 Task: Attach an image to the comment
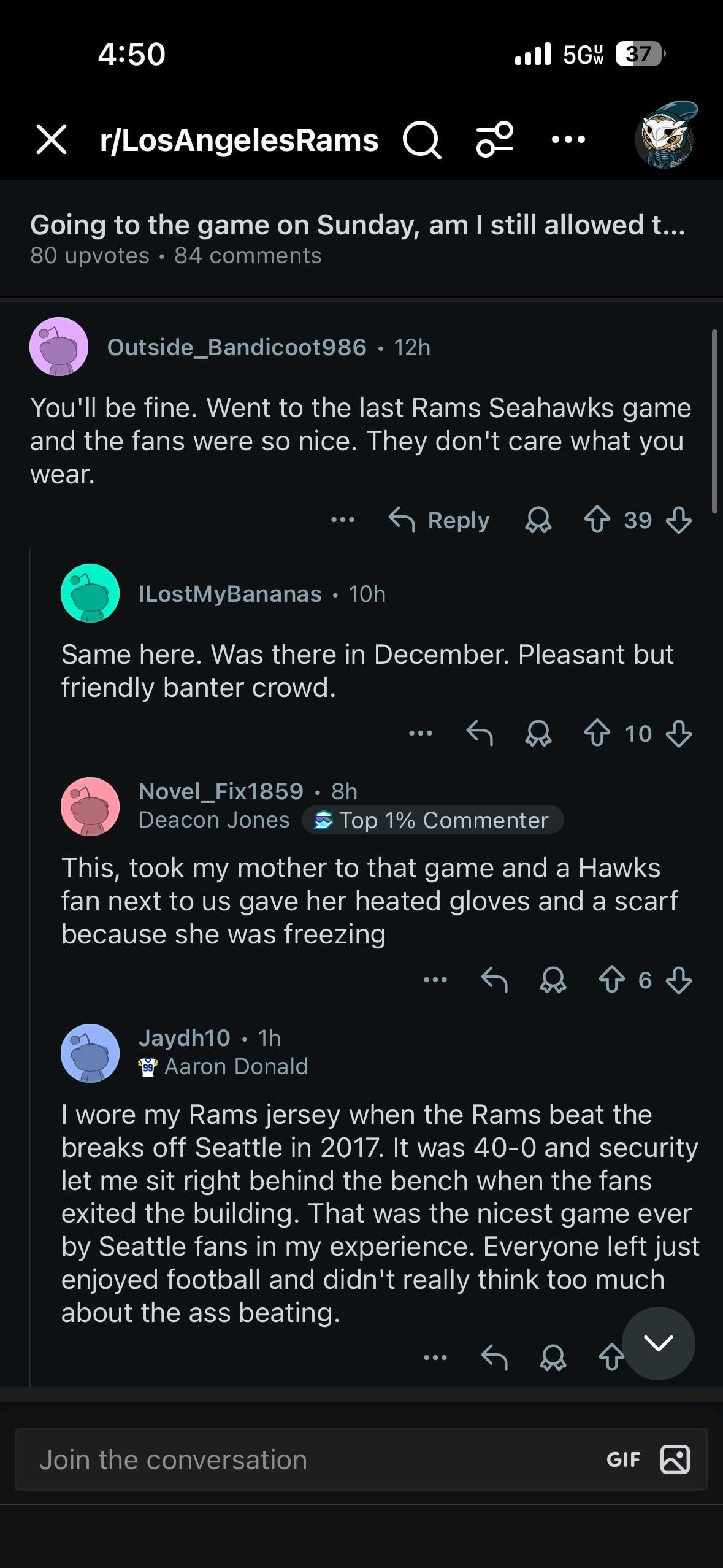[675, 1460]
